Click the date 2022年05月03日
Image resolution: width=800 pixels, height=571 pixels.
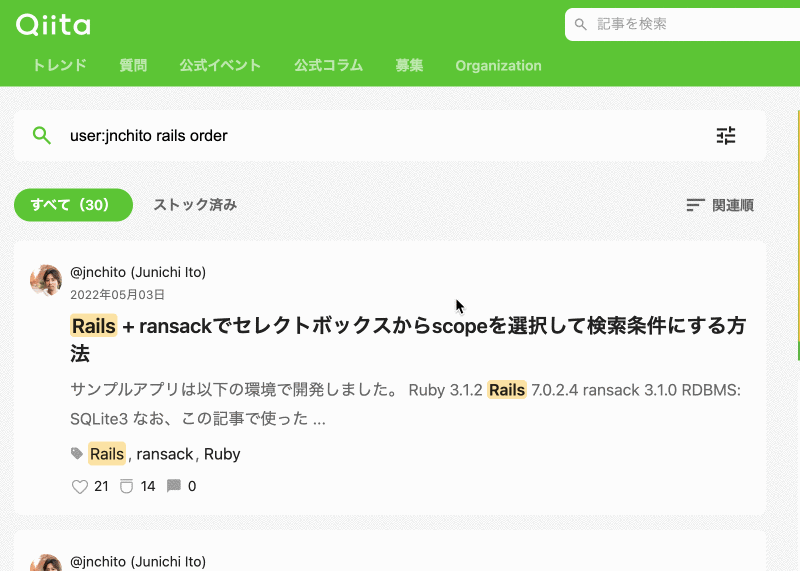click(117, 294)
